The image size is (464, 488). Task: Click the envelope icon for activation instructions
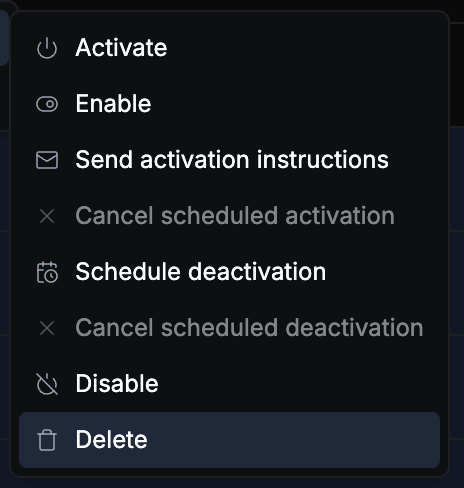47,160
